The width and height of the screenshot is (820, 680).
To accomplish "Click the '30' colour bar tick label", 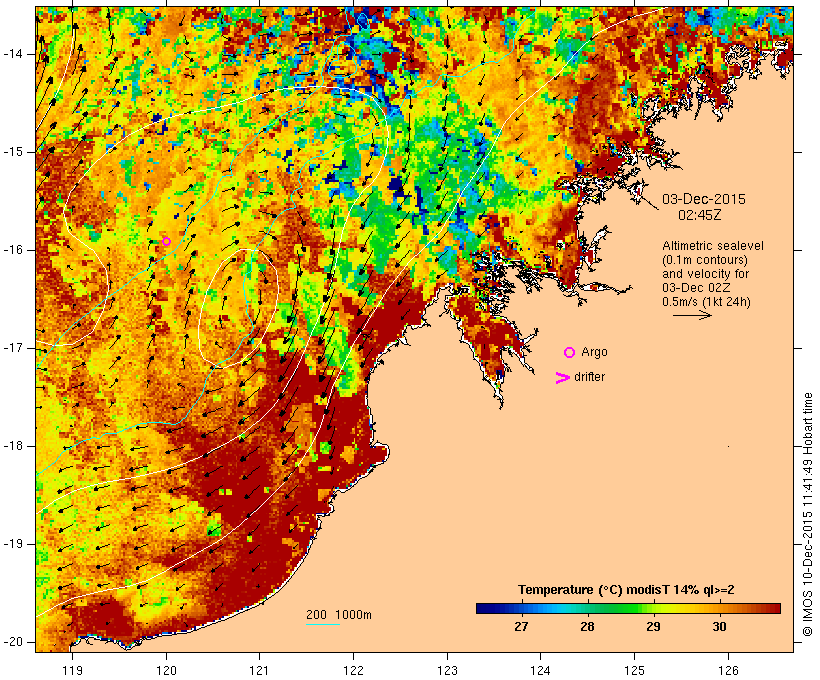I will pyautogui.click(x=720, y=626).
